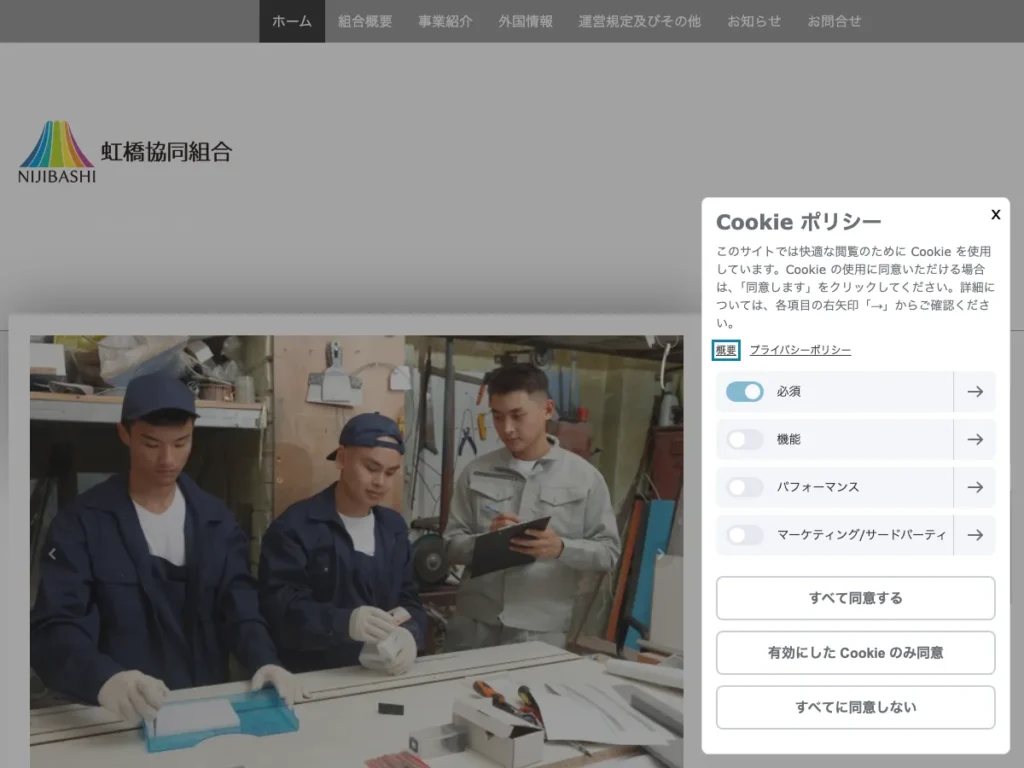This screenshot has height=768, width=1024.
Task: Open the 運営規定及びその他 menu item
Action: tap(639, 21)
